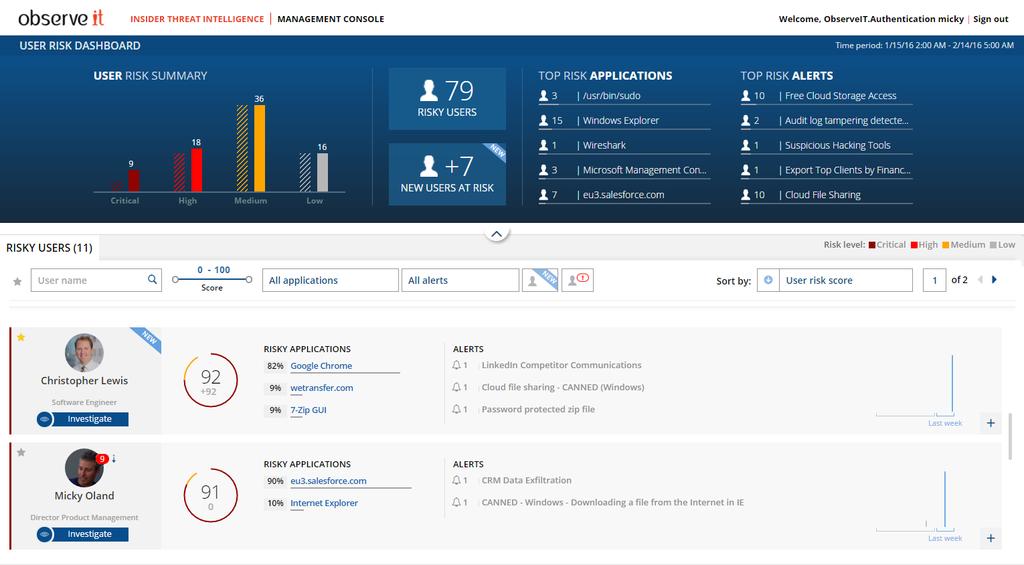Screen dimensions: 1024x565
Task: Expand Christopher Lewis row with plus icon
Action: pos(991,423)
